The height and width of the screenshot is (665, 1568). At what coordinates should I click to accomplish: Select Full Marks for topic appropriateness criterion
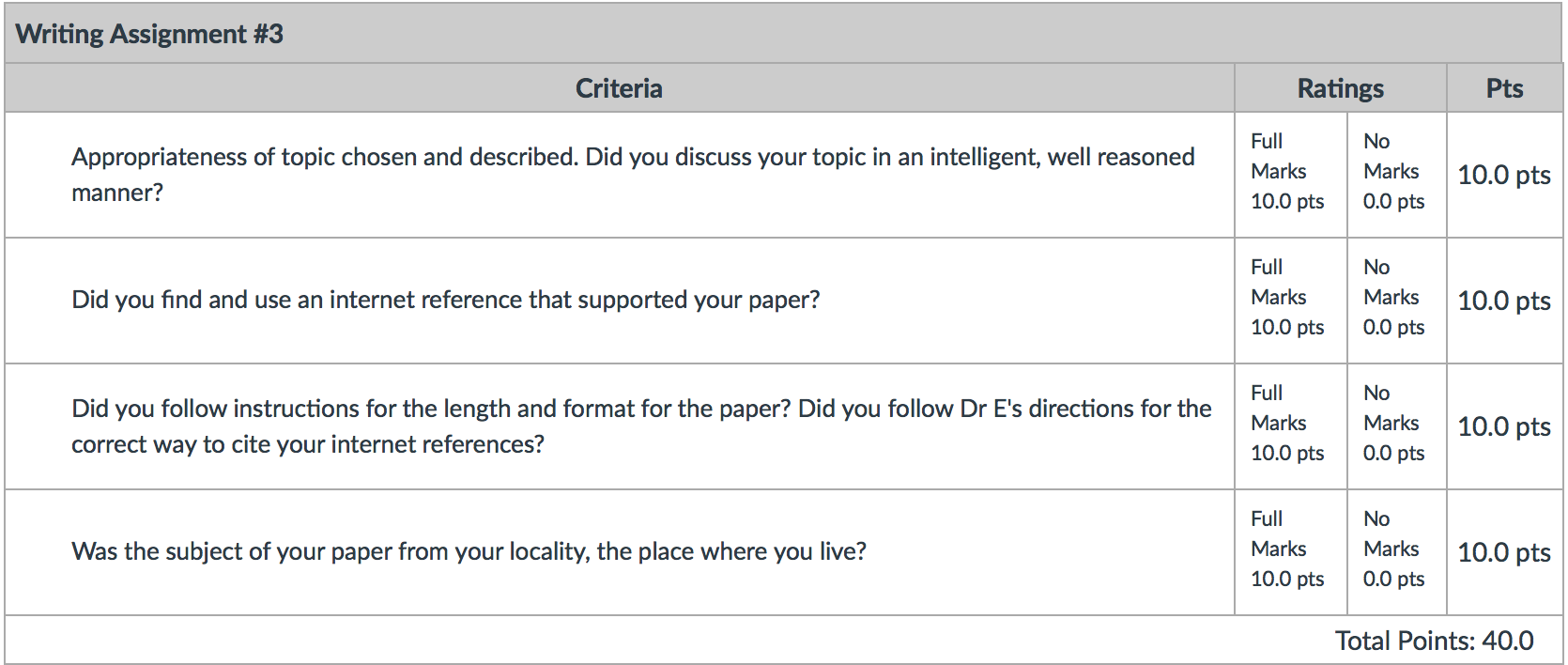point(1288,172)
